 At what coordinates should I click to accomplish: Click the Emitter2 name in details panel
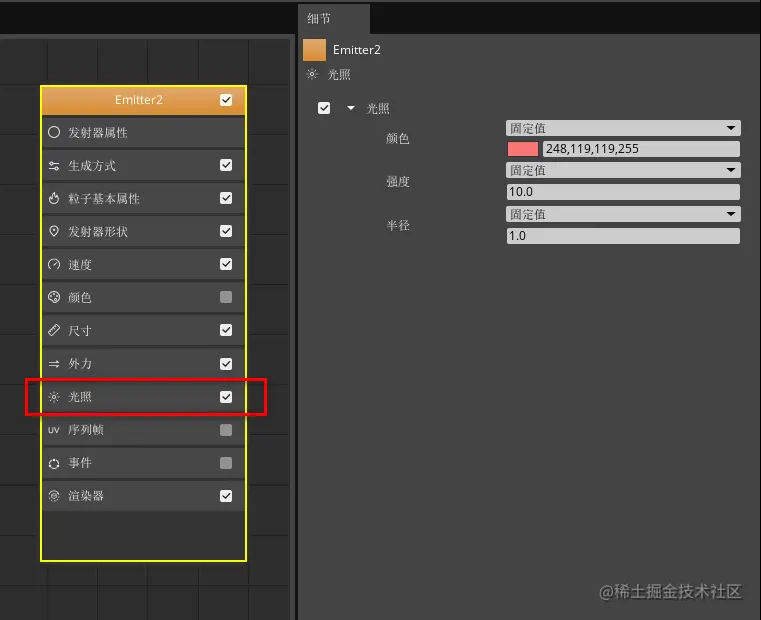point(357,50)
